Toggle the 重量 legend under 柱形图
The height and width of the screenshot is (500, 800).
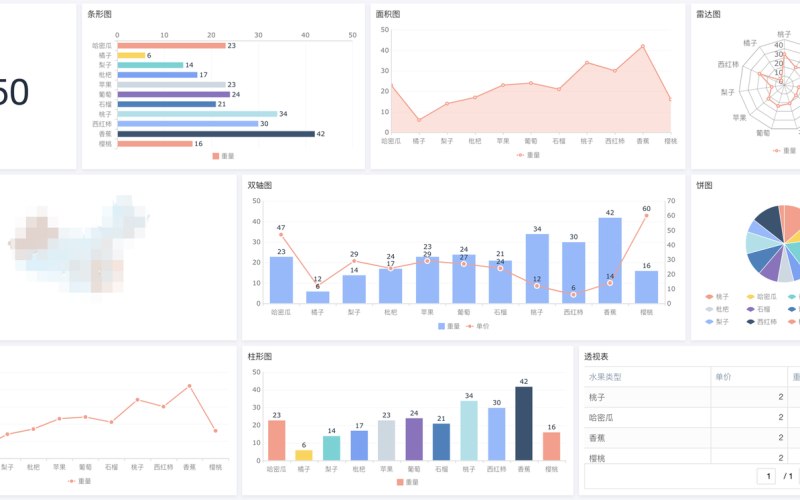pyautogui.click(x=408, y=482)
